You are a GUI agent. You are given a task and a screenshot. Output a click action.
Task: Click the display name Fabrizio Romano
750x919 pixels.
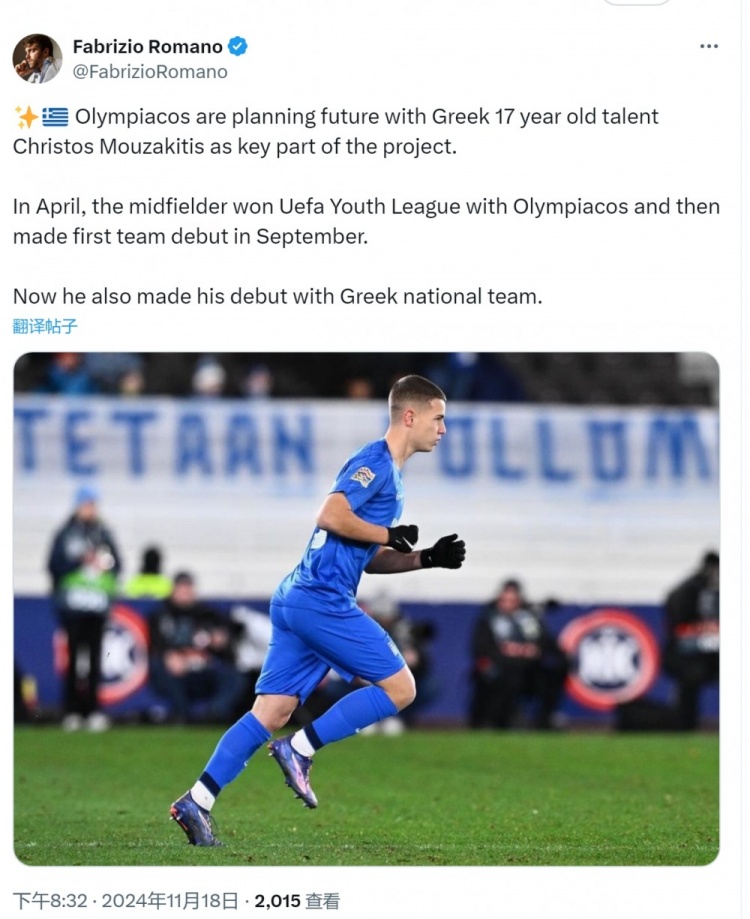[149, 46]
